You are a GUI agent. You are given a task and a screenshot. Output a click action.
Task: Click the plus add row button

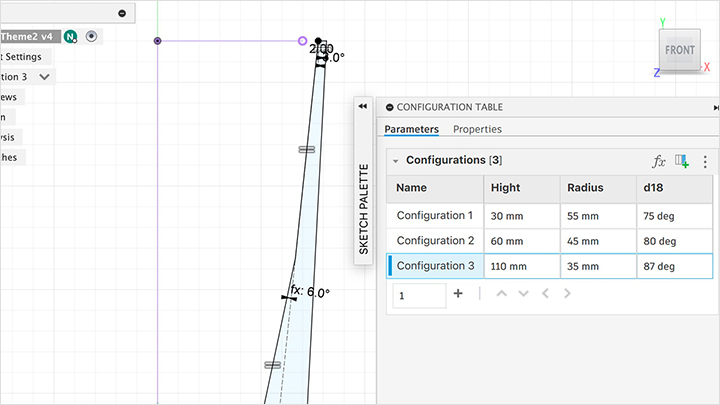pos(458,293)
